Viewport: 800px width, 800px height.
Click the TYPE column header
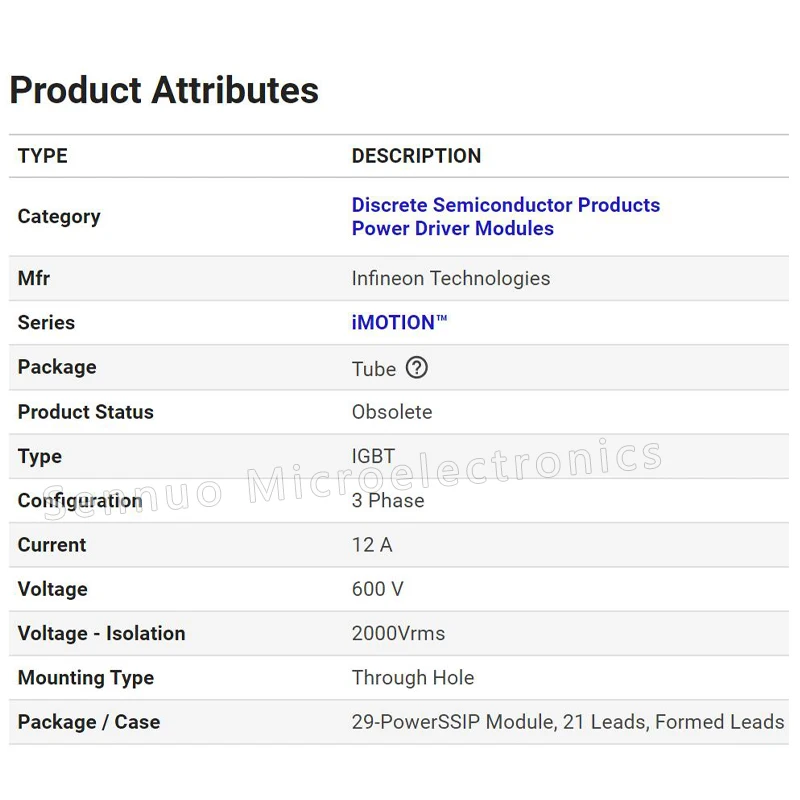(x=43, y=156)
